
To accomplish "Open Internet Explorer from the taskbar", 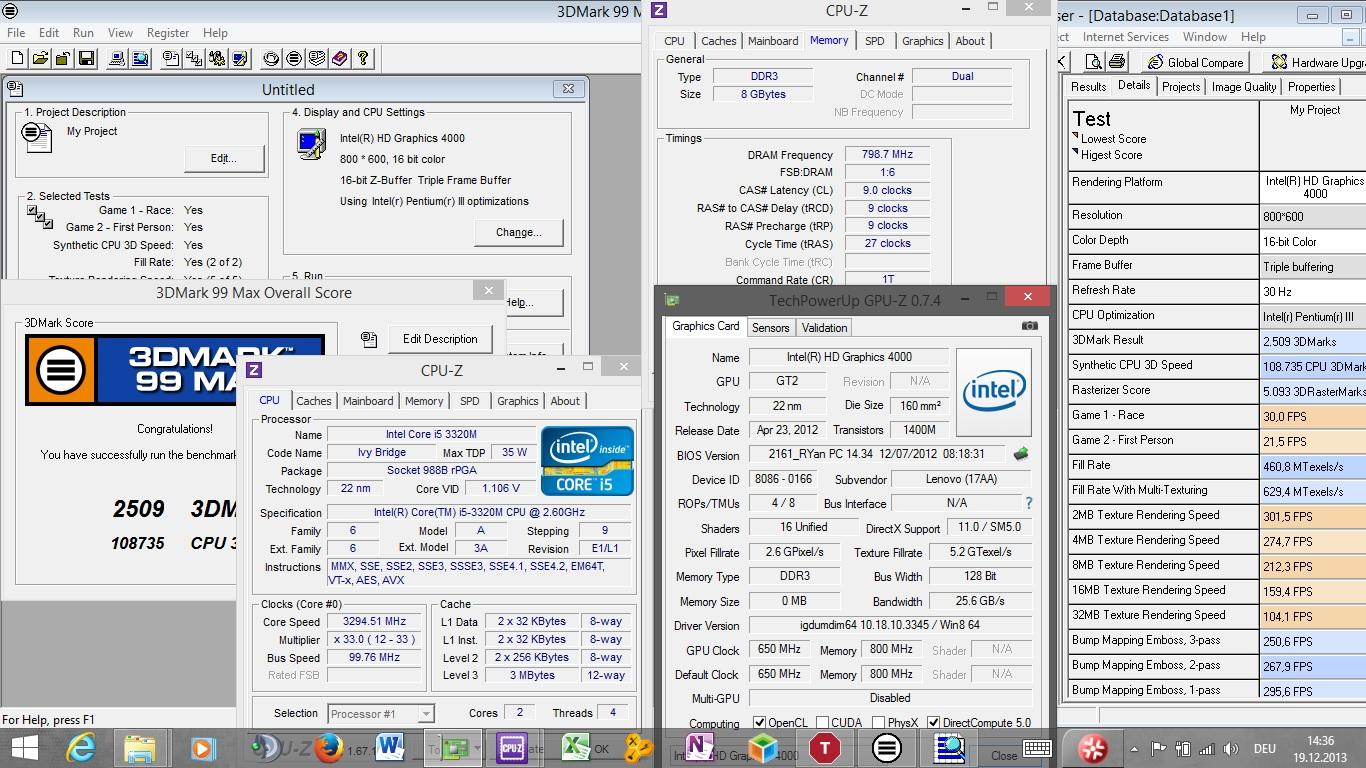I will pos(82,747).
